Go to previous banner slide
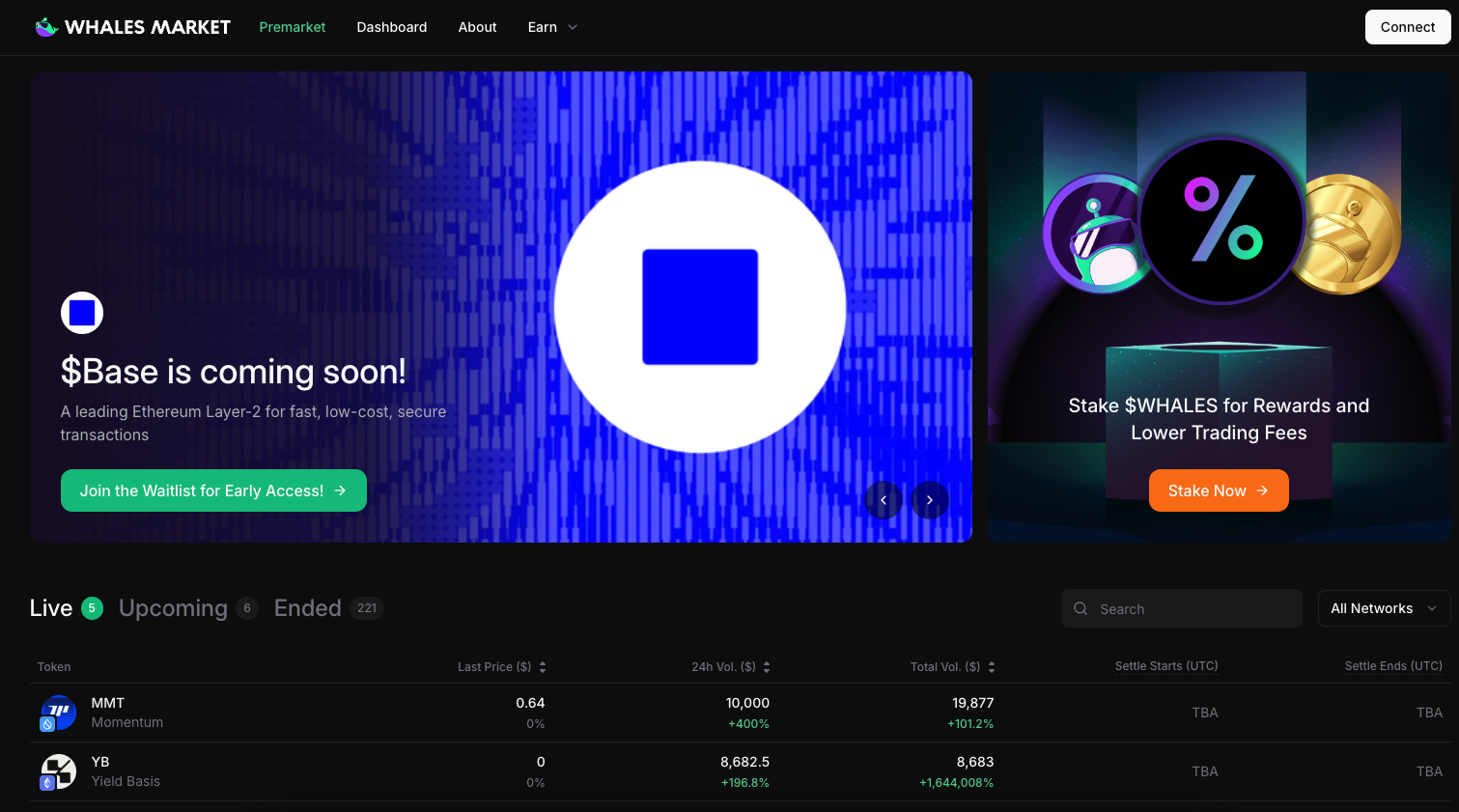The width and height of the screenshot is (1459, 812). (x=884, y=500)
